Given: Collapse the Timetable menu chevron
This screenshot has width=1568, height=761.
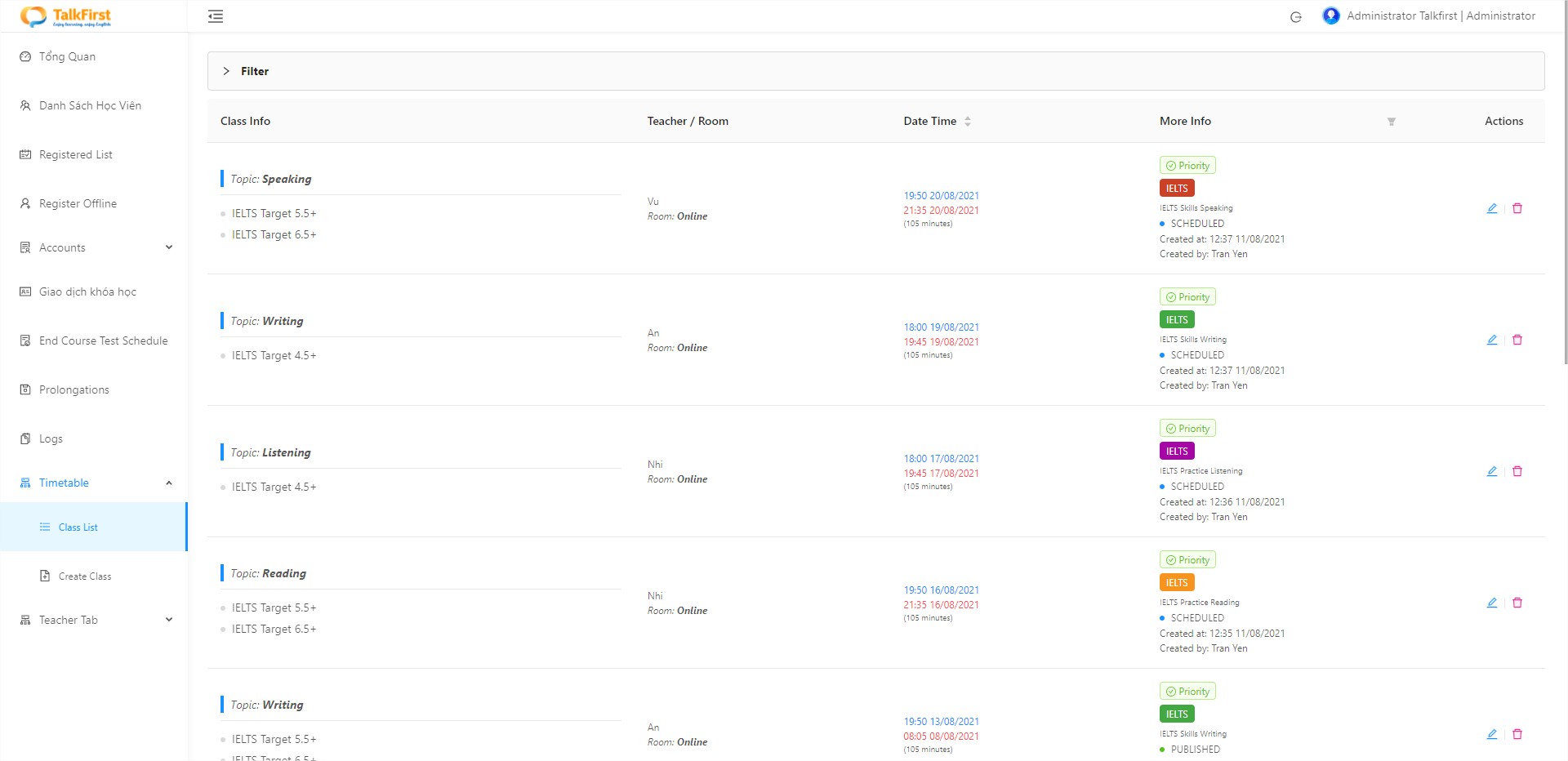Looking at the screenshot, I should click(169, 483).
